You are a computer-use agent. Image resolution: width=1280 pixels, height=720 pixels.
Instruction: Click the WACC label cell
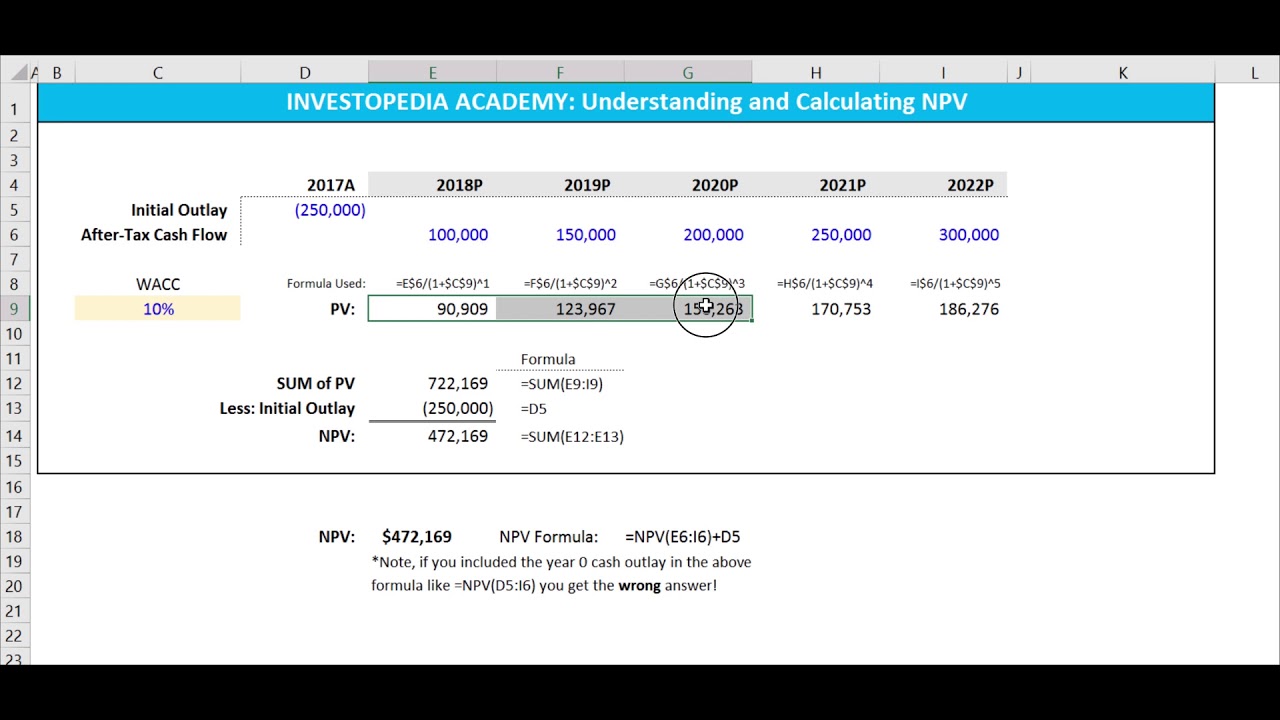(158, 284)
